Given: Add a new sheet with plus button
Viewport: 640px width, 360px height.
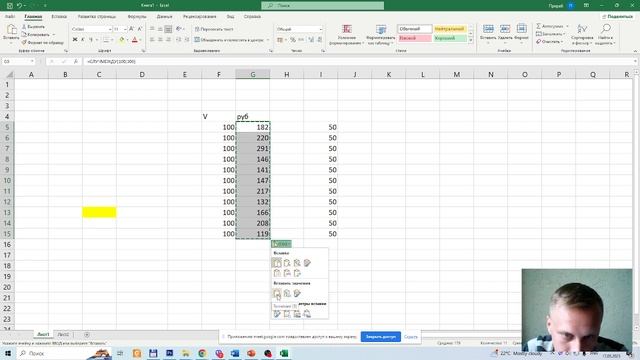Looking at the screenshot, I should [87, 335].
